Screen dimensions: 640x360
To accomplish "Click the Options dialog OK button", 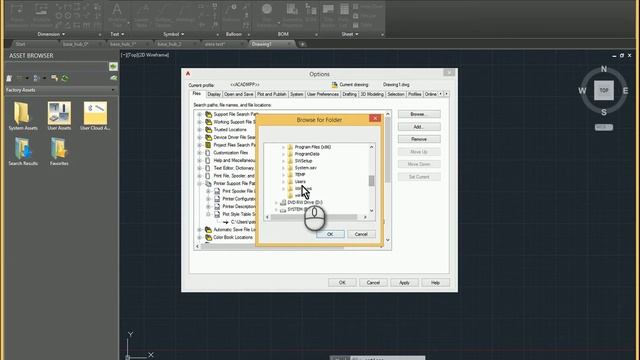I will click(342, 282).
